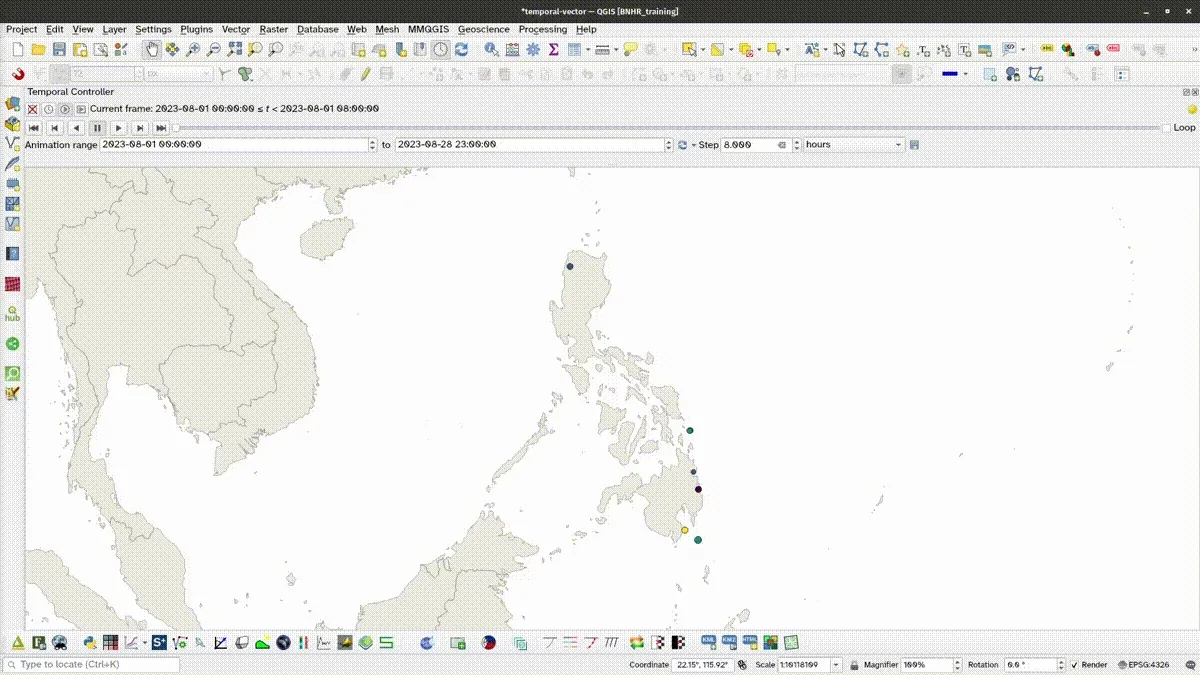
Task: Open the Temporal Controller panel icon
Action: [x=440, y=49]
